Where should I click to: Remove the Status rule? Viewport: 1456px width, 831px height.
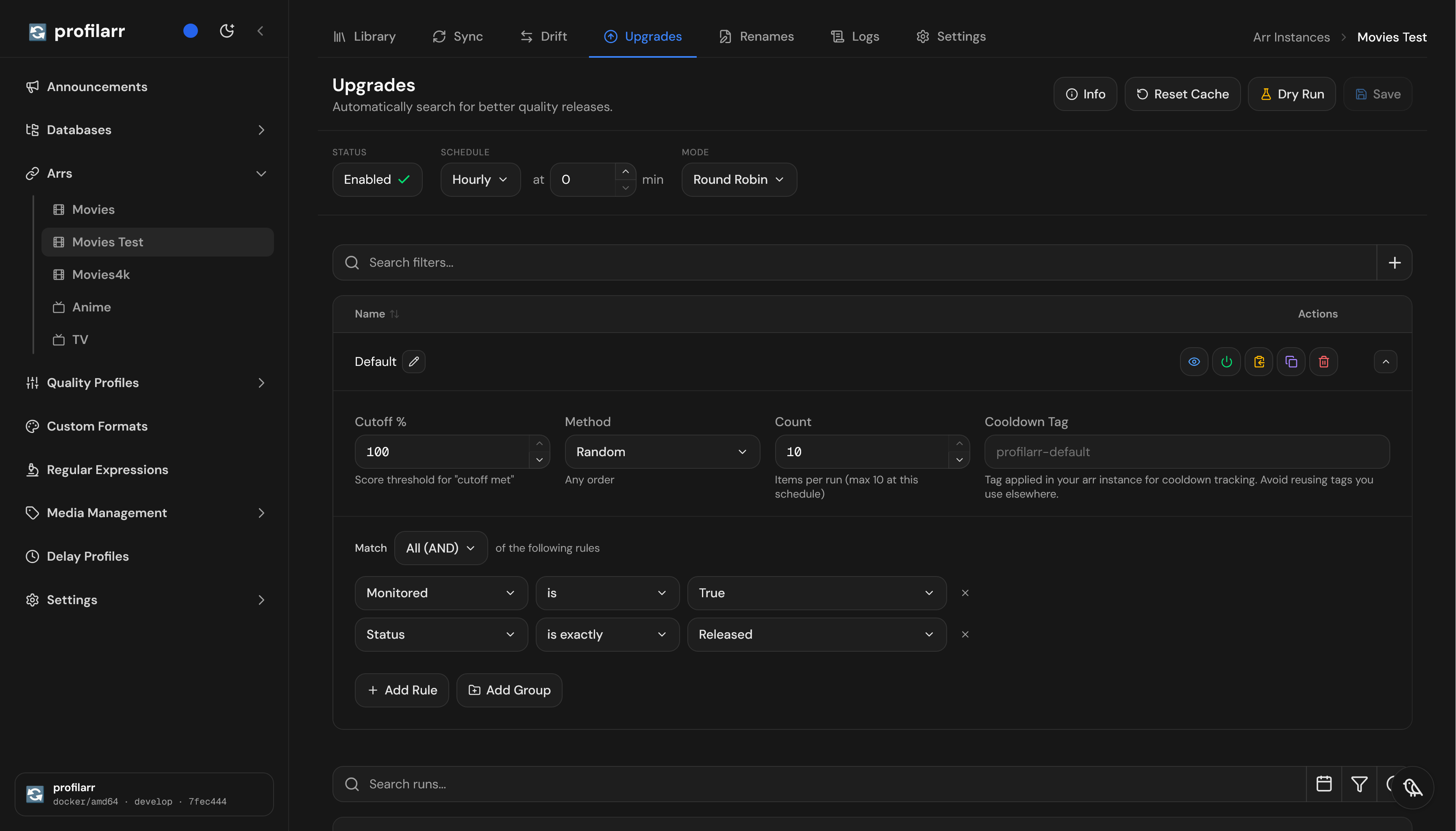[x=965, y=635]
